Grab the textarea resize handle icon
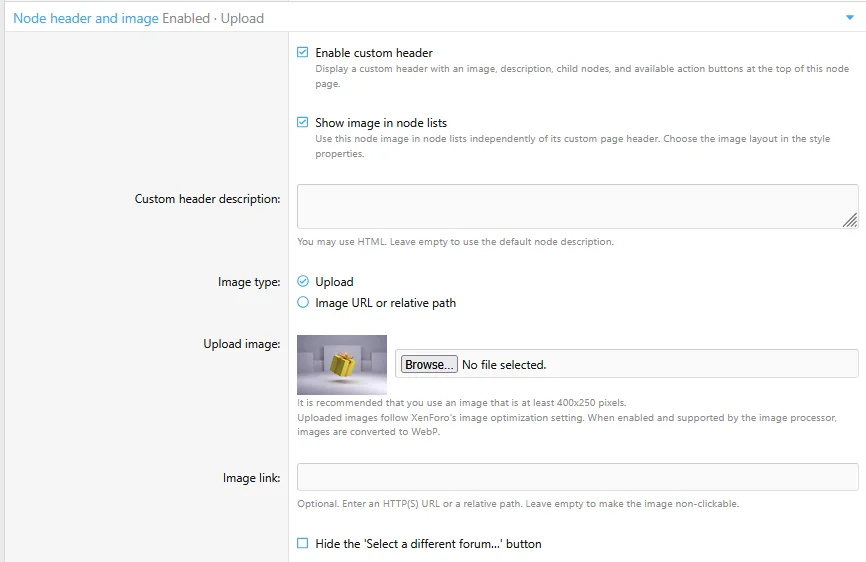 (850, 220)
